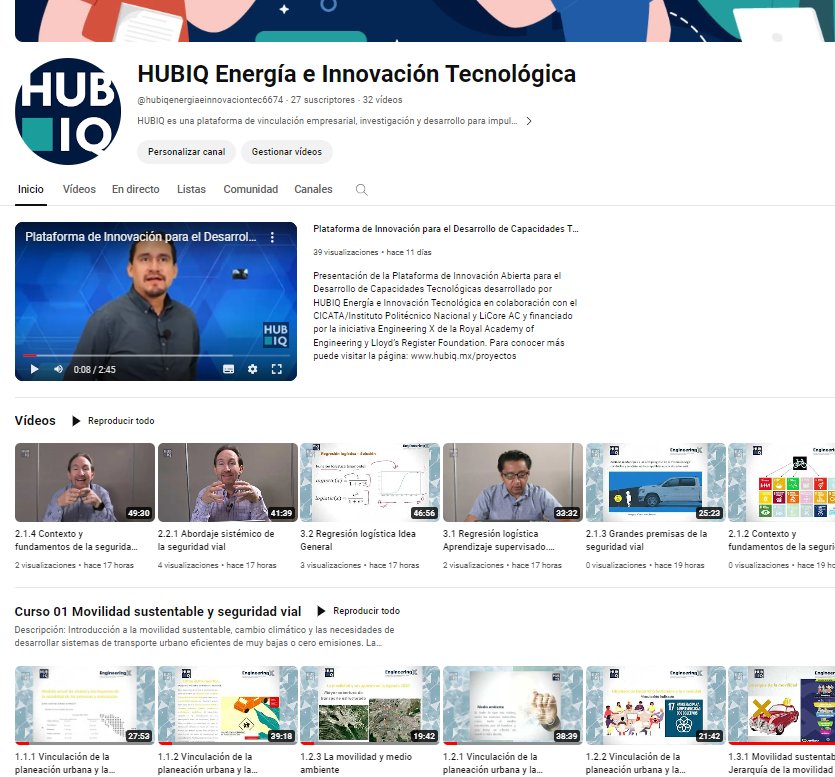Open thumbnail of 1.2.1 Vinculación video
This screenshot has width=835, height=777.
pos(513,705)
